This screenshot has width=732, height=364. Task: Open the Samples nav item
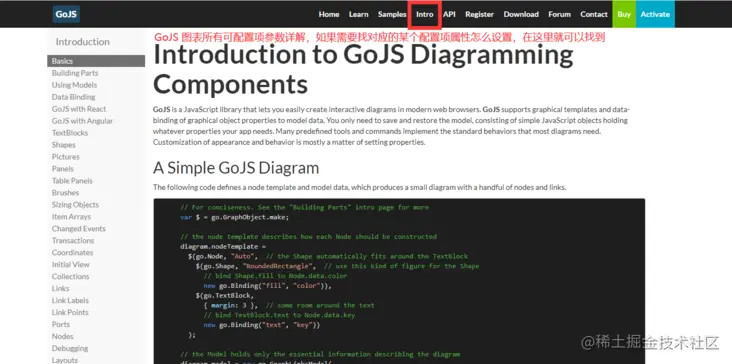[x=392, y=14]
